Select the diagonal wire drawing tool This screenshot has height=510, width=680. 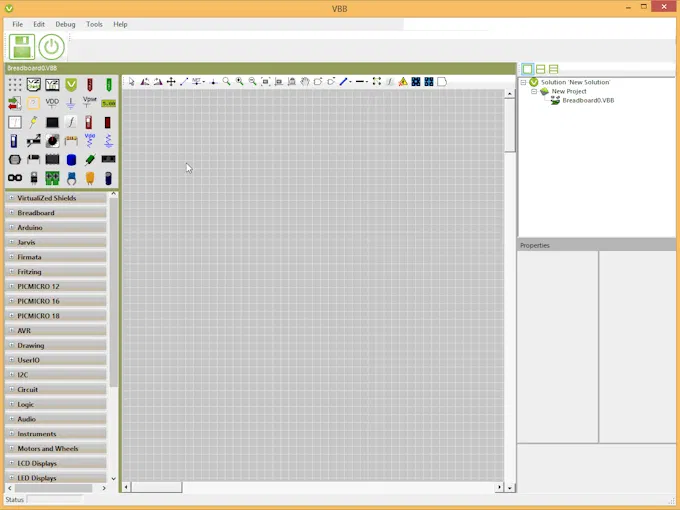pyautogui.click(x=184, y=82)
